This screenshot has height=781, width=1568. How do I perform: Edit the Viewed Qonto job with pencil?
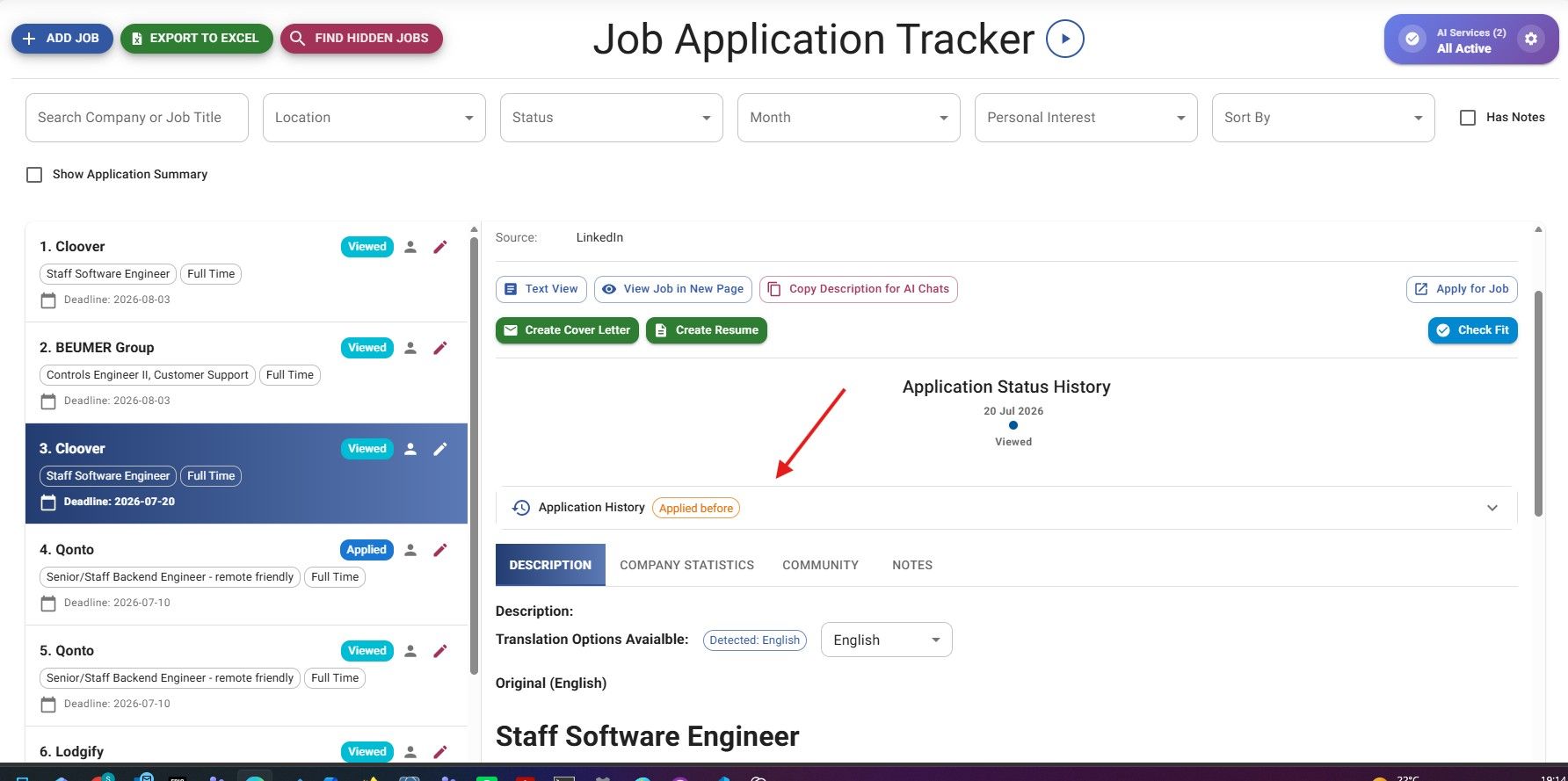click(440, 651)
